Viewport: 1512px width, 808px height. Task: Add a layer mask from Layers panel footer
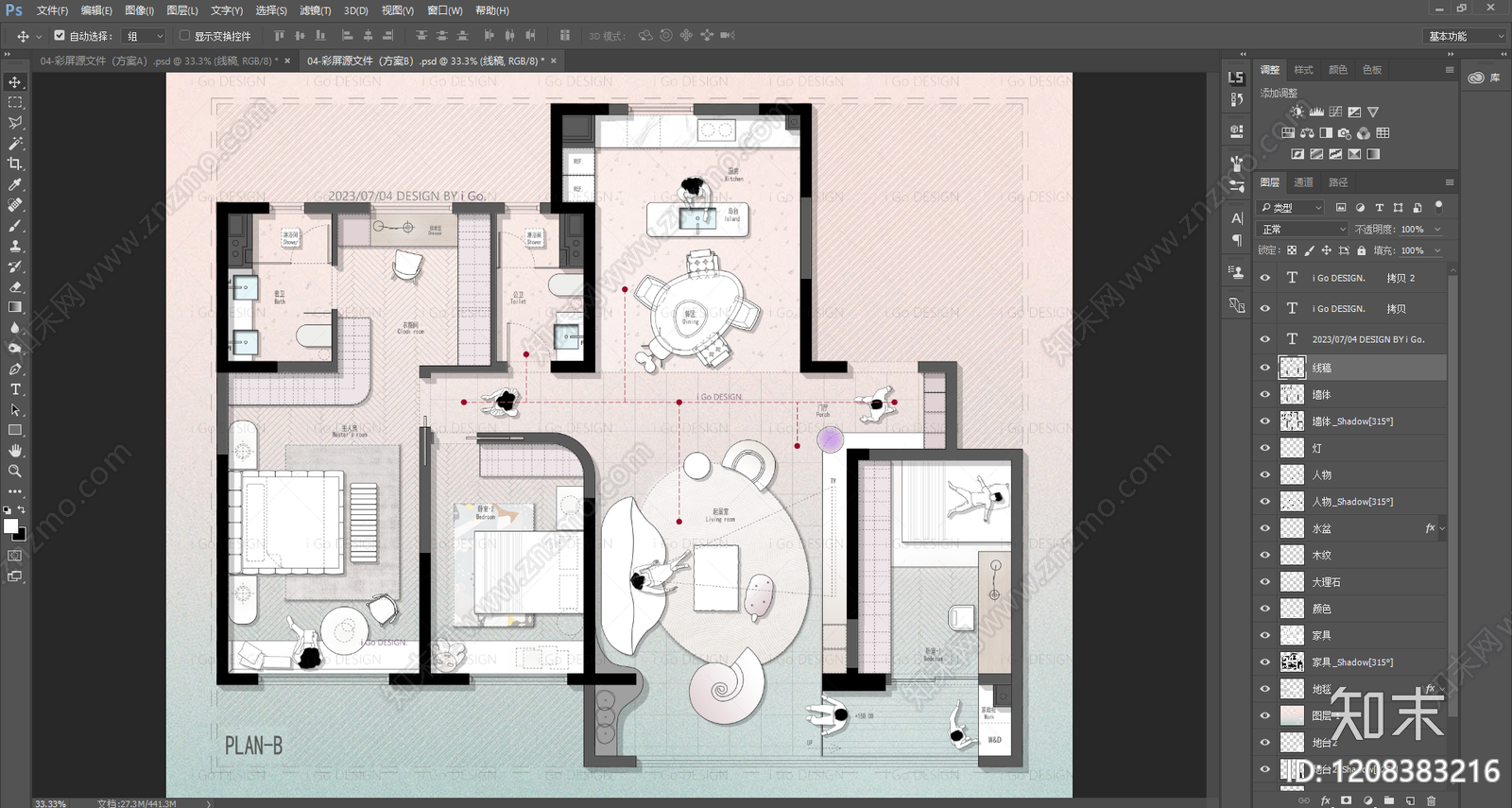click(1346, 800)
